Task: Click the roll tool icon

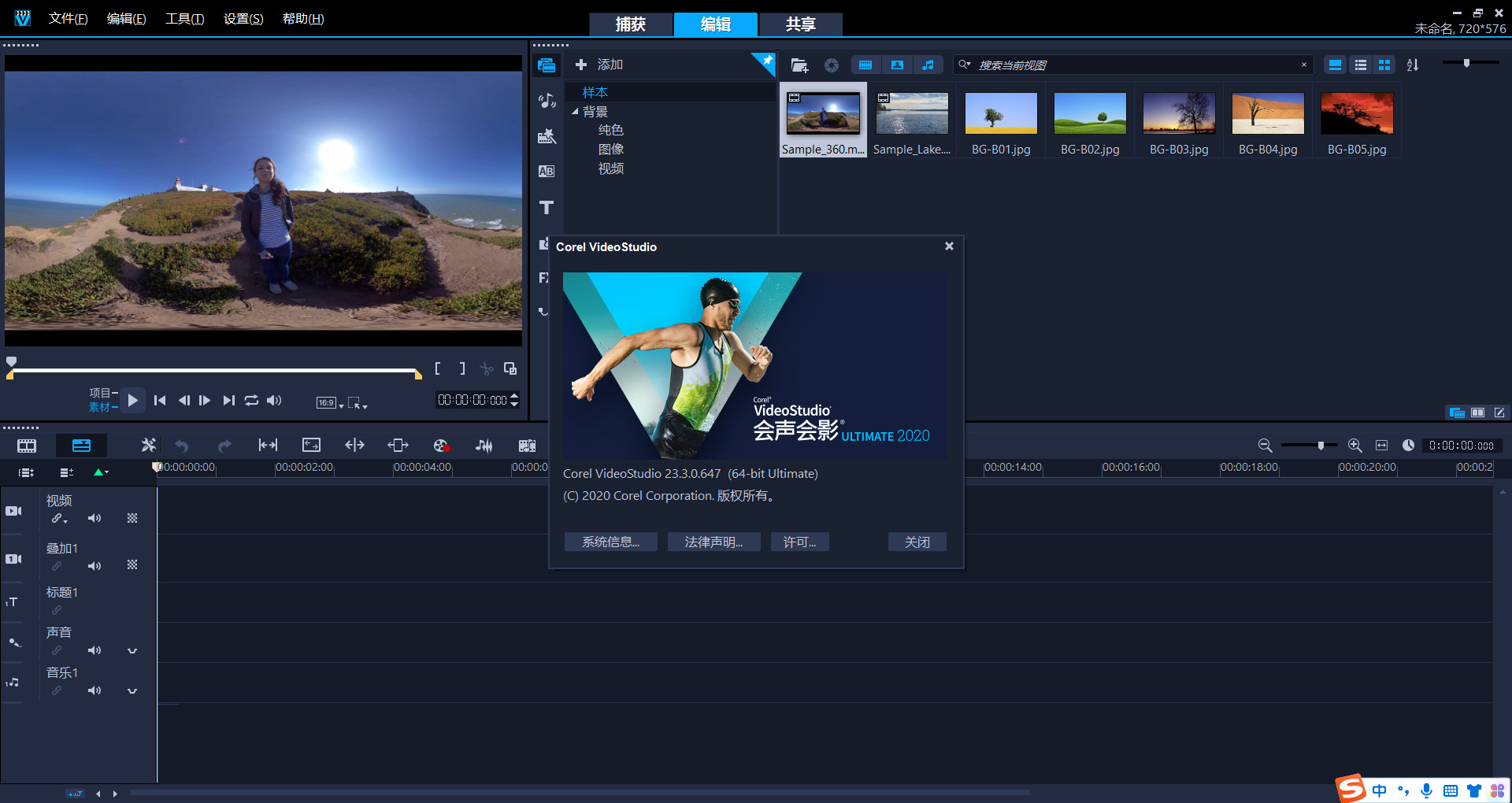Action: [354, 446]
